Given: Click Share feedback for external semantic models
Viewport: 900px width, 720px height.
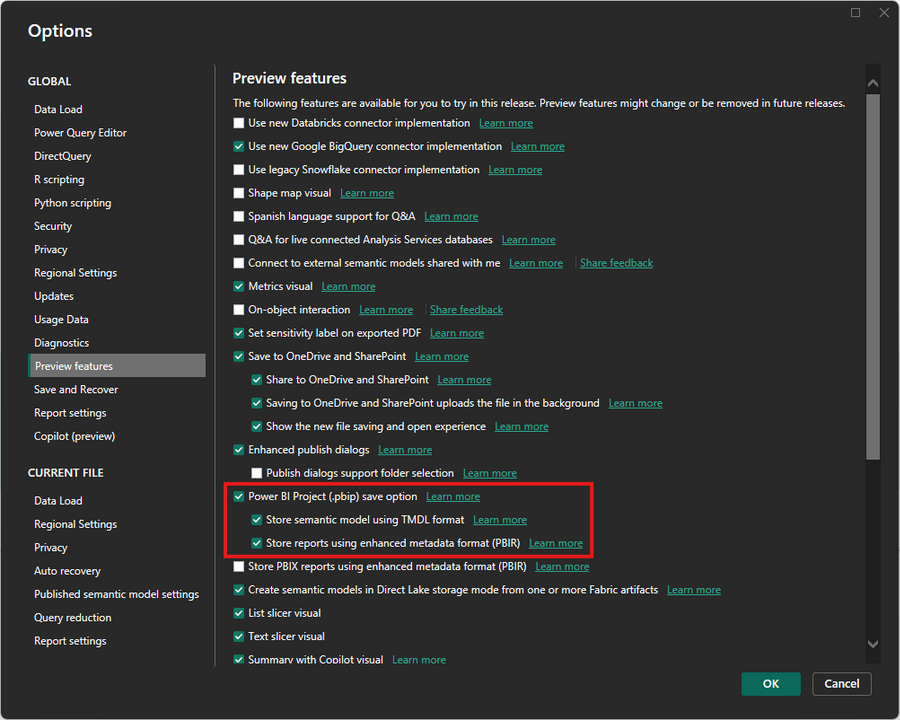Looking at the screenshot, I should (616, 263).
